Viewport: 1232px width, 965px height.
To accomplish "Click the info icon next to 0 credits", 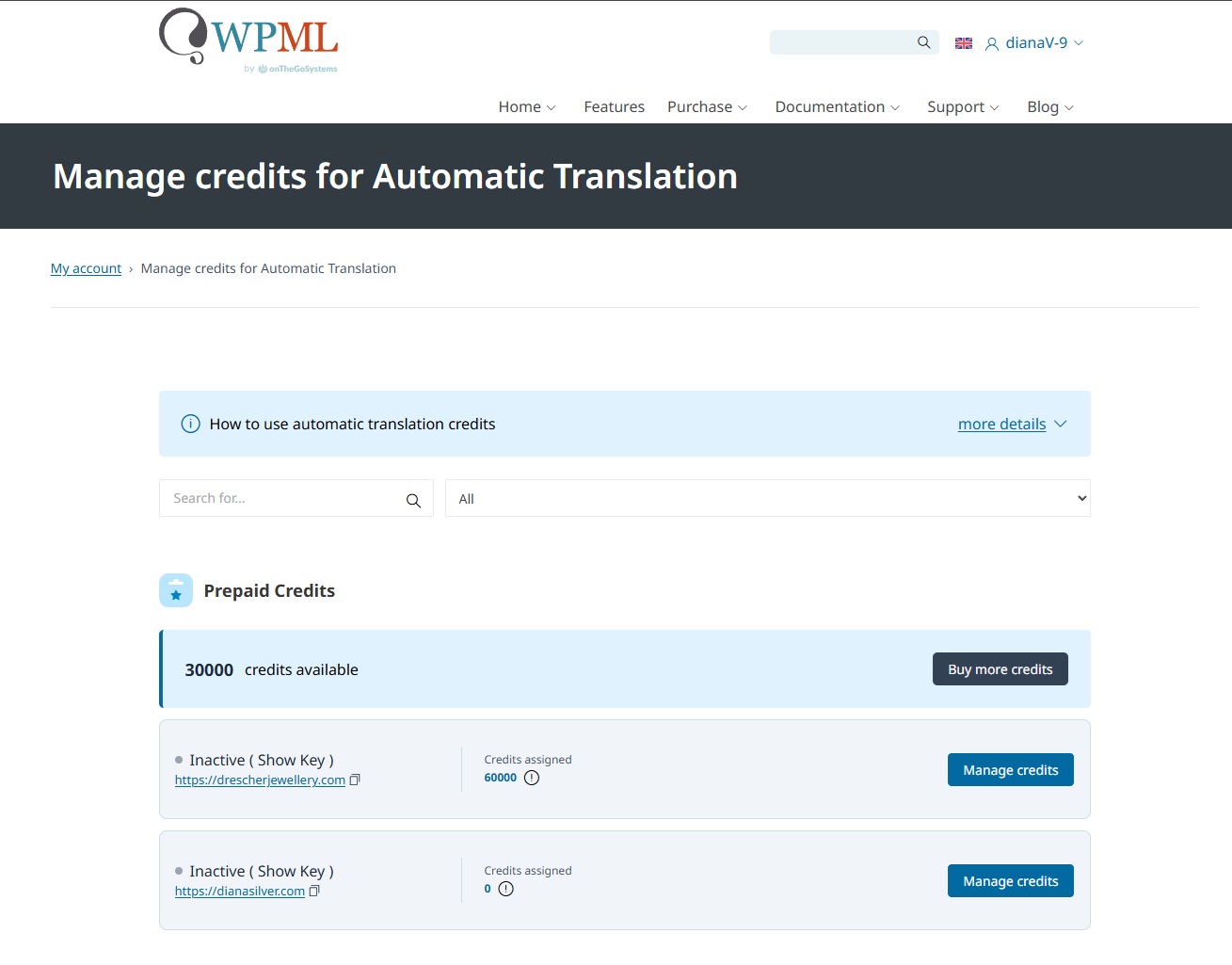I will click(x=506, y=889).
